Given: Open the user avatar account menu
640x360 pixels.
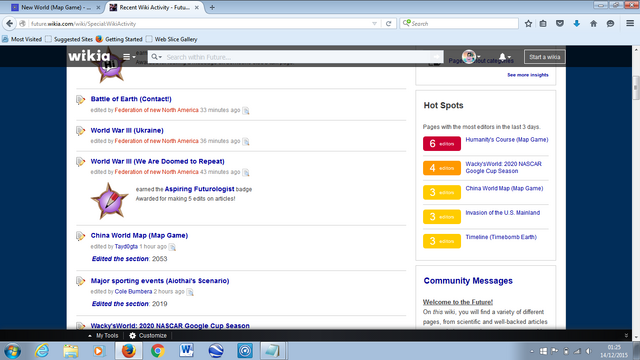Looking at the screenshot, I should click(x=471, y=57).
